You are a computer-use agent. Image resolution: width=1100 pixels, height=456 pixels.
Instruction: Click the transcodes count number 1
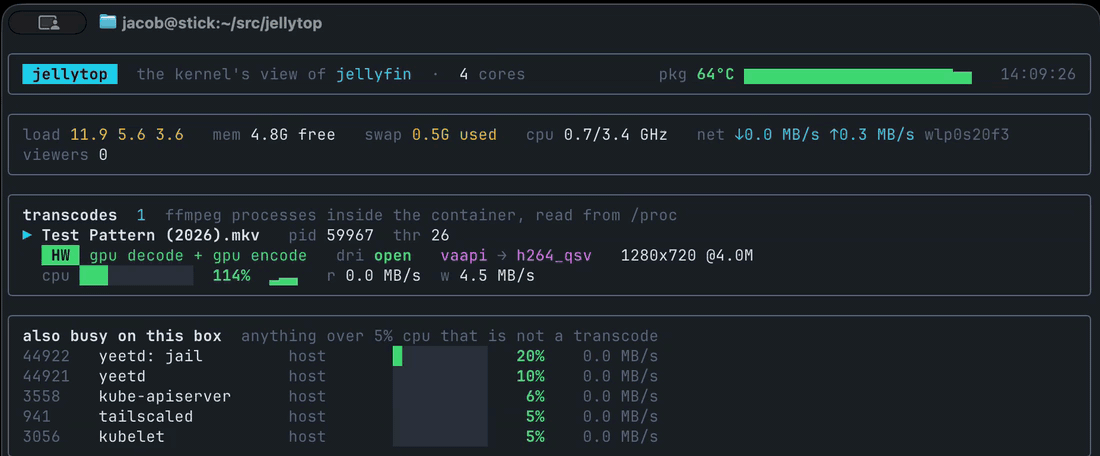click(x=141, y=215)
